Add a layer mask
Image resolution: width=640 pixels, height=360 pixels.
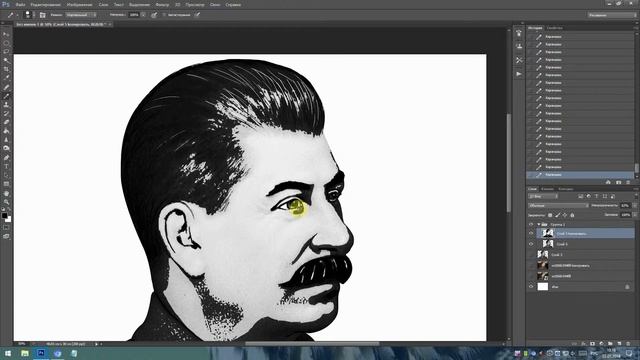point(592,344)
